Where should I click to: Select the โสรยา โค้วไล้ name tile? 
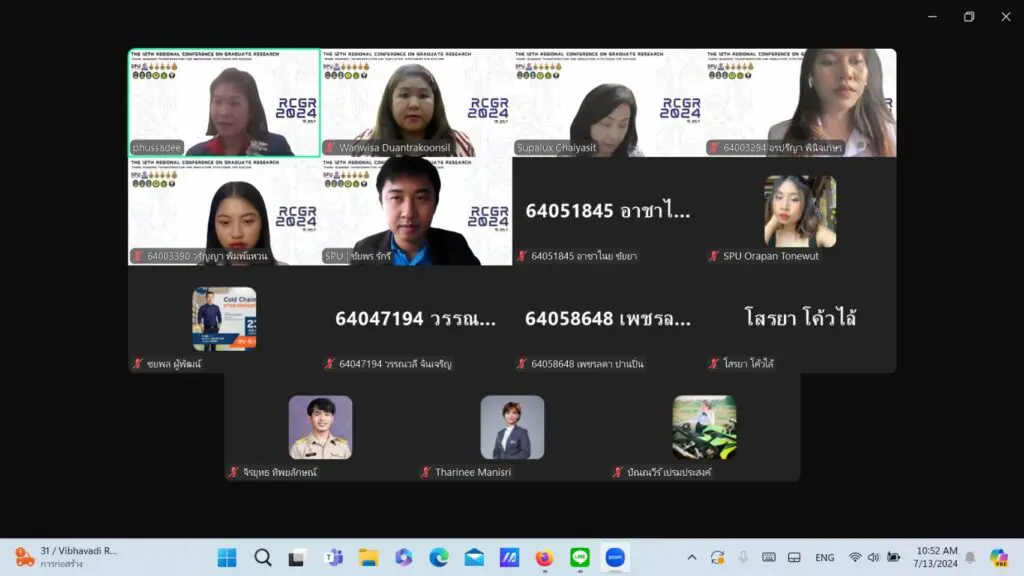[x=800, y=318]
